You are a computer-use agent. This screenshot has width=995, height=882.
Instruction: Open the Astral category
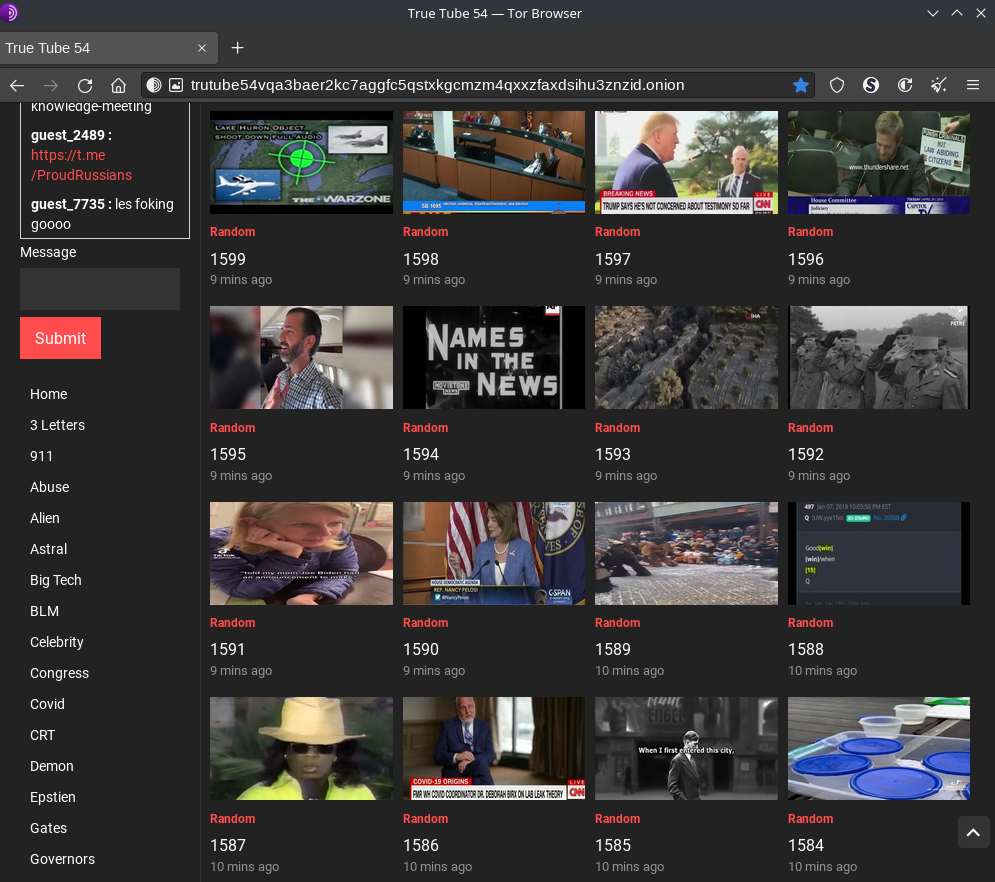pos(48,550)
